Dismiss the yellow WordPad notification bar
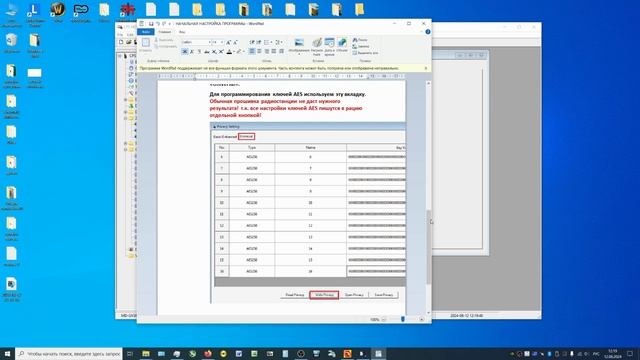 [x=426, y=68]
